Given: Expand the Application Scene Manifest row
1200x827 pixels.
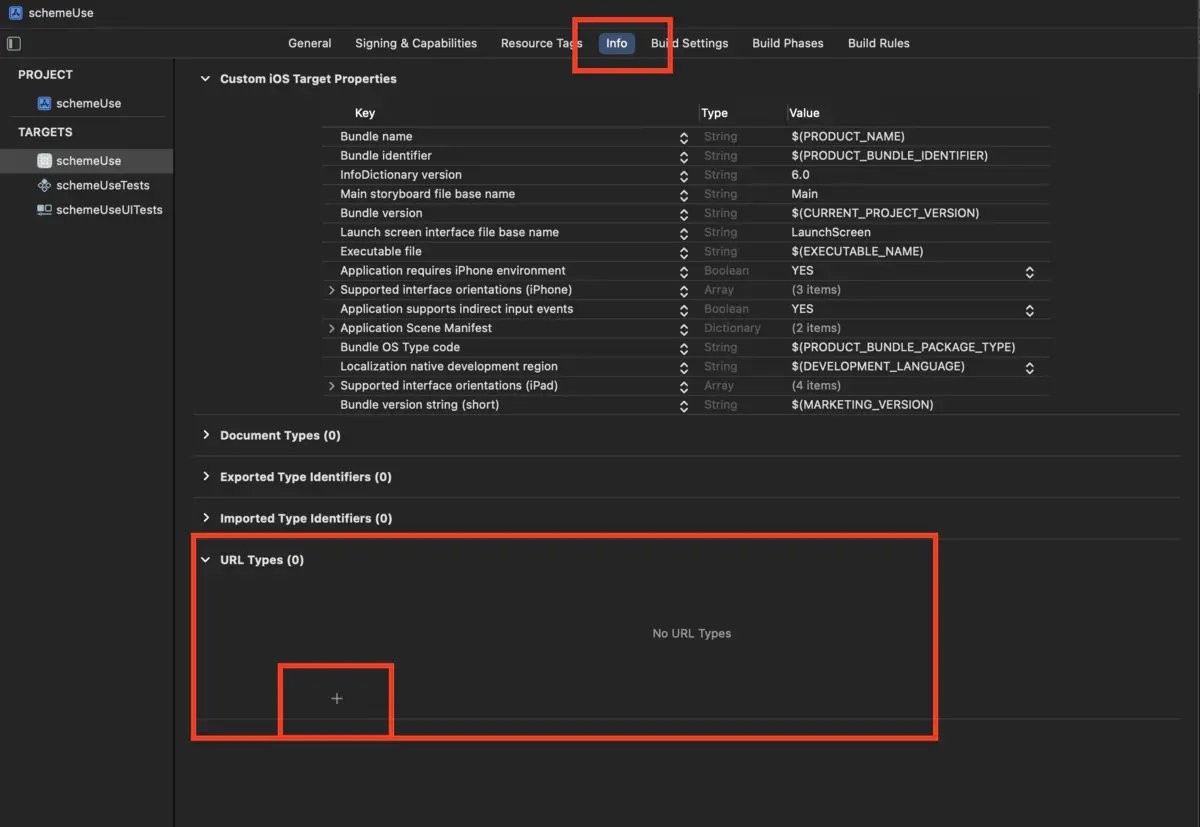Looking at the screenshot, I should click(332, 329).
